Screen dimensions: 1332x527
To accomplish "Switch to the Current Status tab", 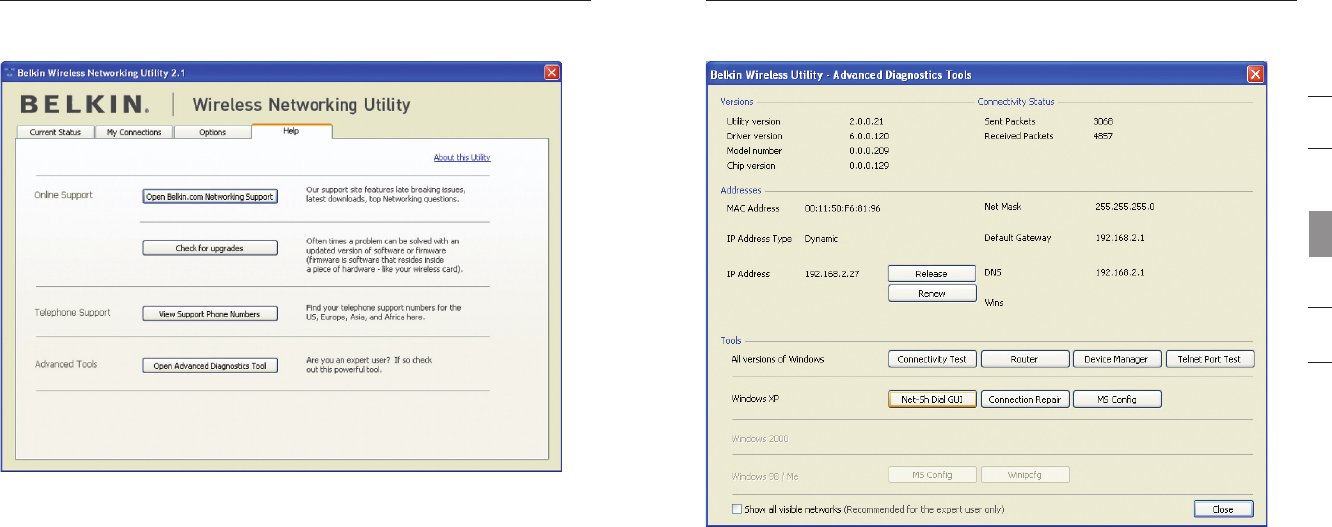I will pos(57,132).
